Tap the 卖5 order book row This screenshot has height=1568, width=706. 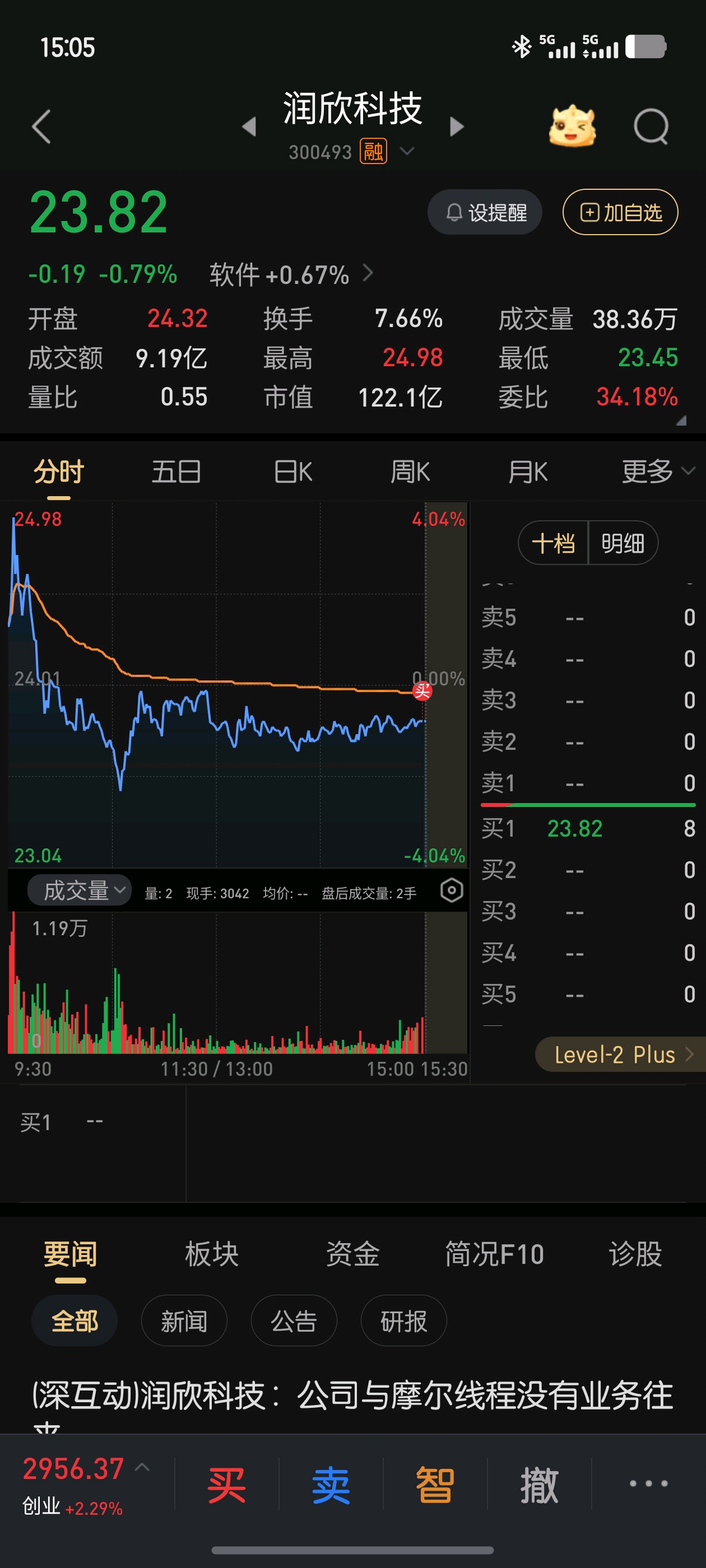click(588, 617)
